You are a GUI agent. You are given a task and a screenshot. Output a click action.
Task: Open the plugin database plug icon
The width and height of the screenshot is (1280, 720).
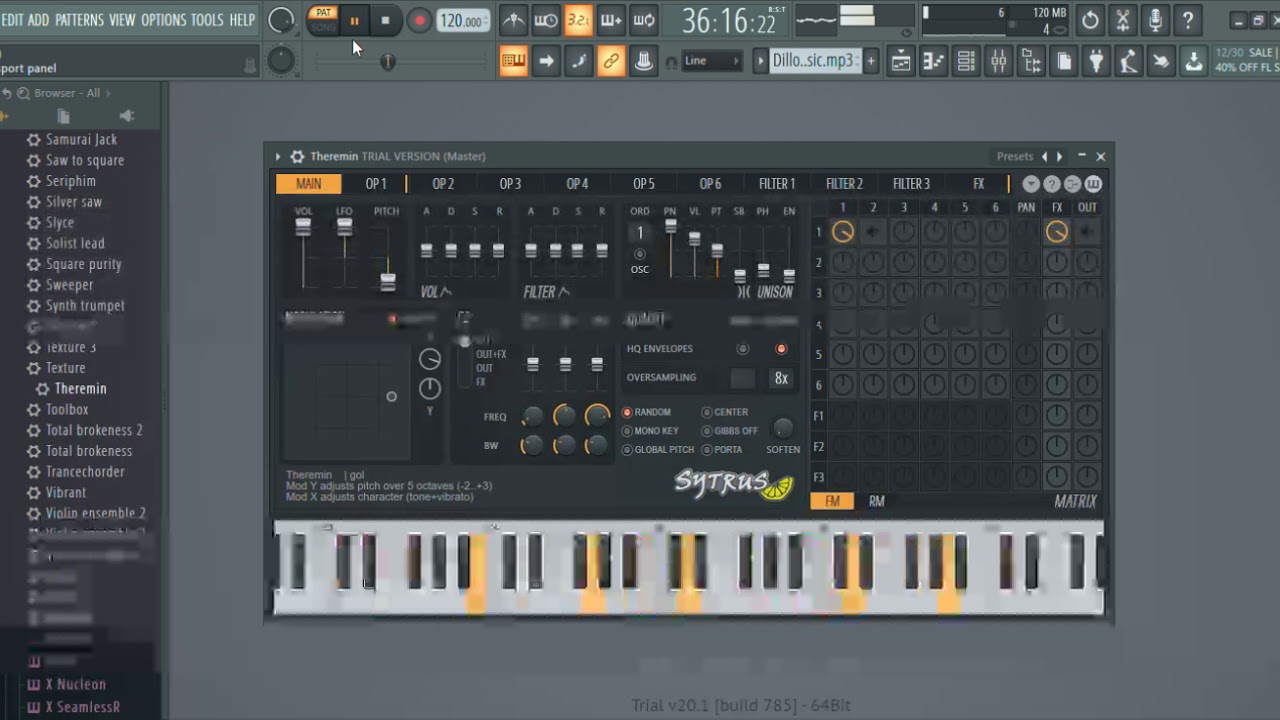point(1096,61)
